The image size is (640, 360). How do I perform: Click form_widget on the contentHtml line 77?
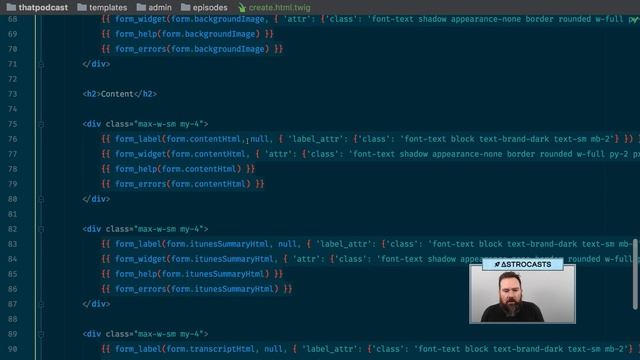[x=140, y=154]
